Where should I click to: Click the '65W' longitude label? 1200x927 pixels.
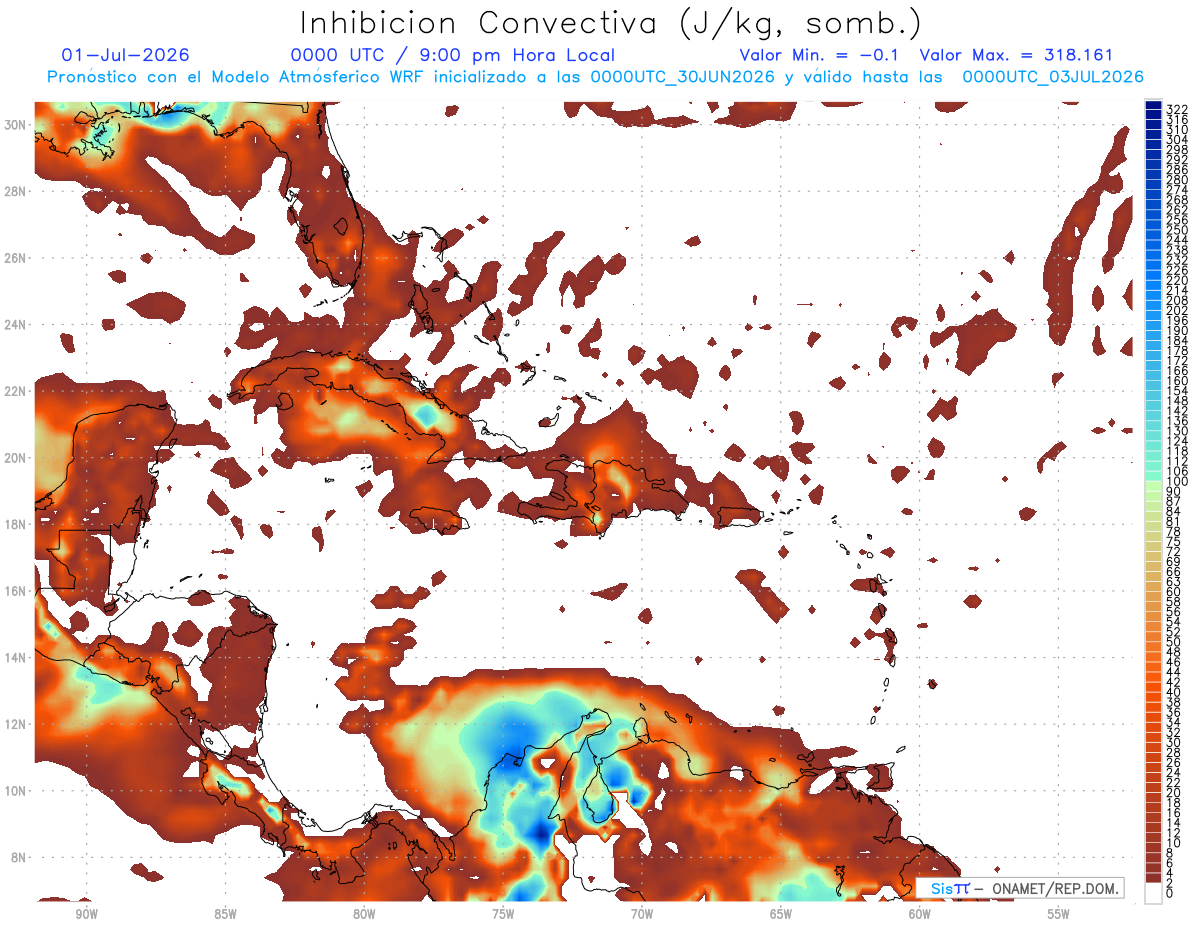tap(781, 914)
